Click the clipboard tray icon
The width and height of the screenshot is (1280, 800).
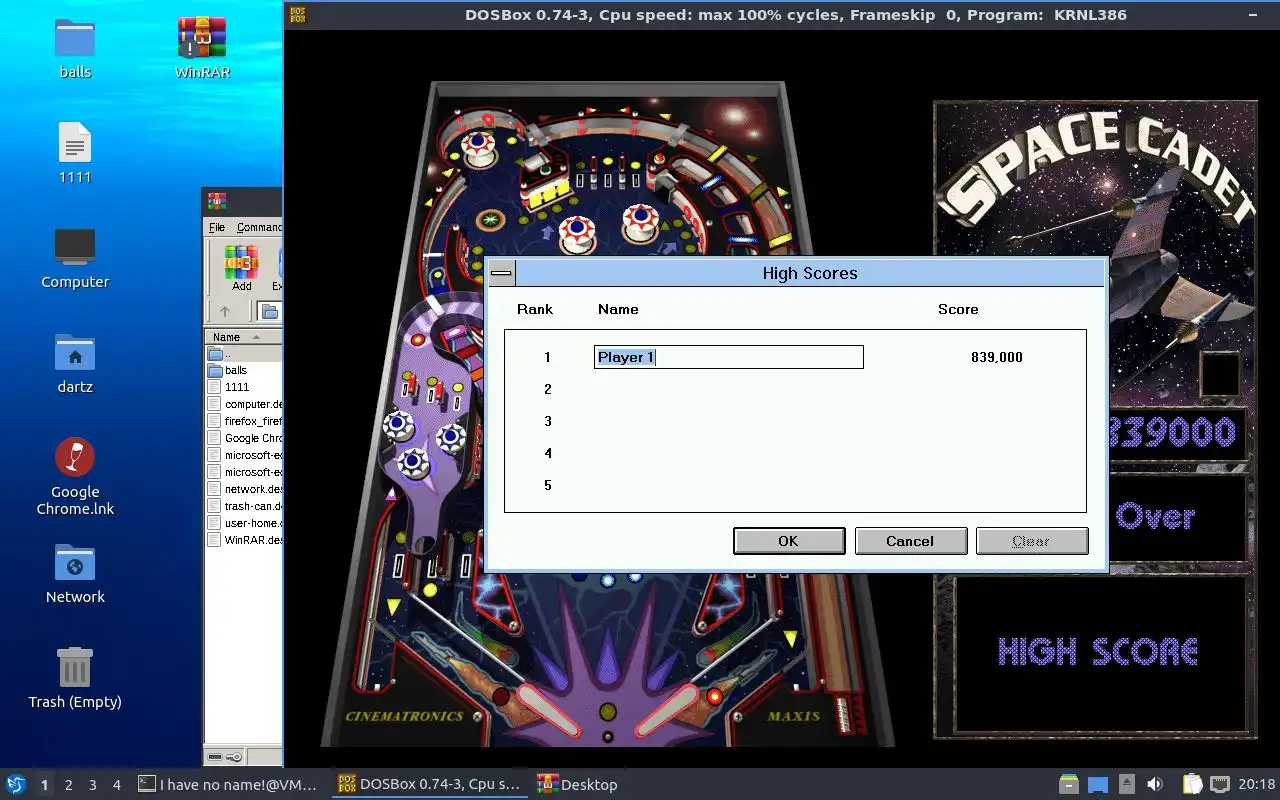1192,784
